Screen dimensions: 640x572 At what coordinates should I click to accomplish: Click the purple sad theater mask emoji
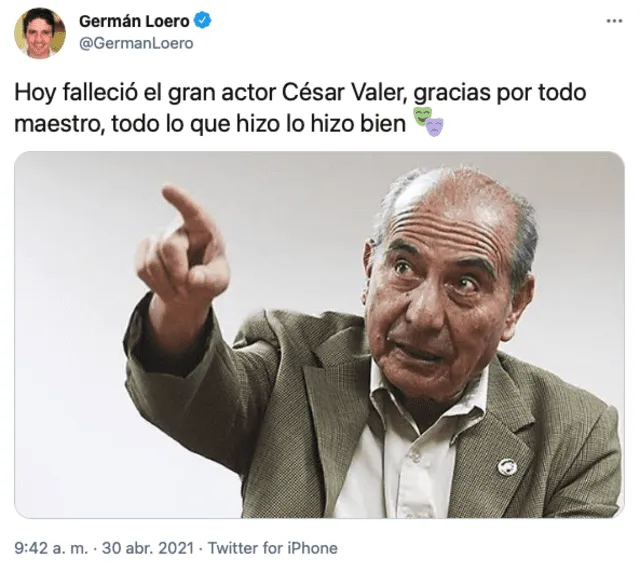click(435, 126)
